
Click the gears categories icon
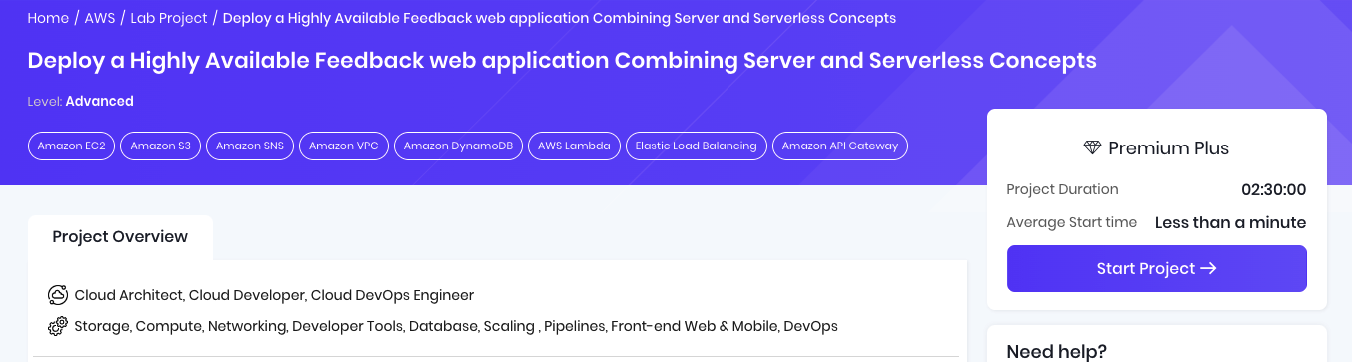[58, 326]
